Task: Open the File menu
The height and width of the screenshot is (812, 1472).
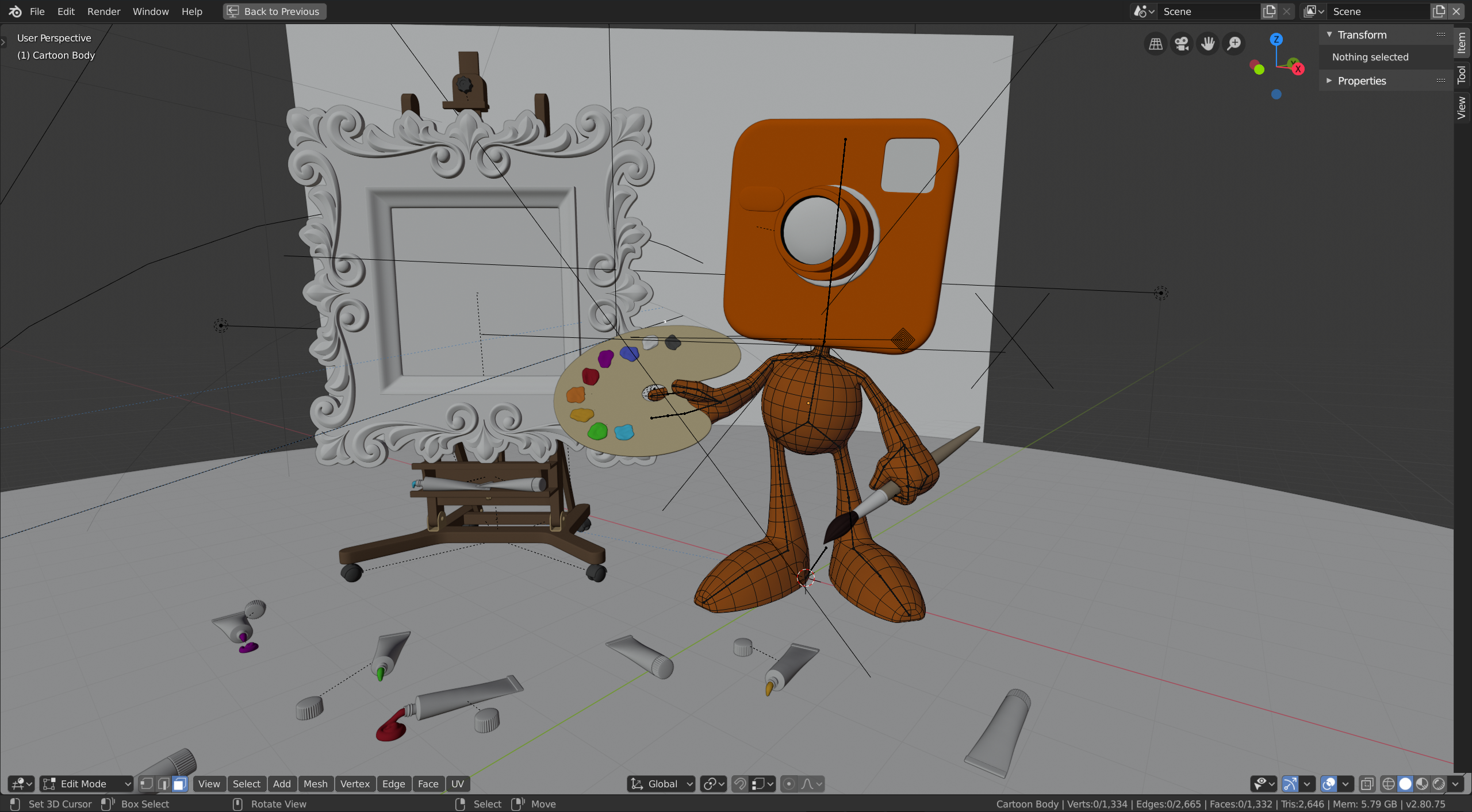Action: click(37, 11)
